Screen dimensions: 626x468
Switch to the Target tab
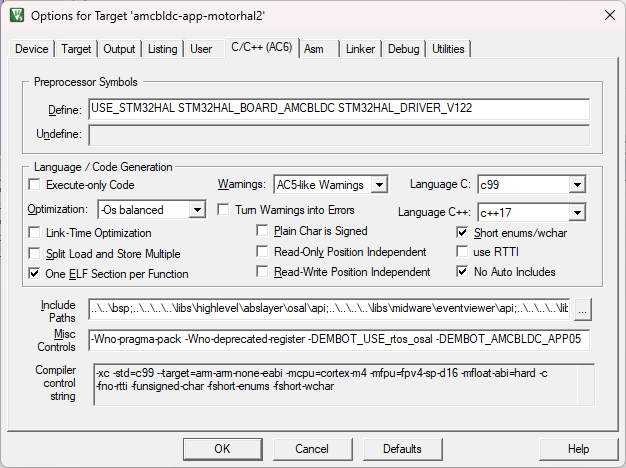coord(76,49)
